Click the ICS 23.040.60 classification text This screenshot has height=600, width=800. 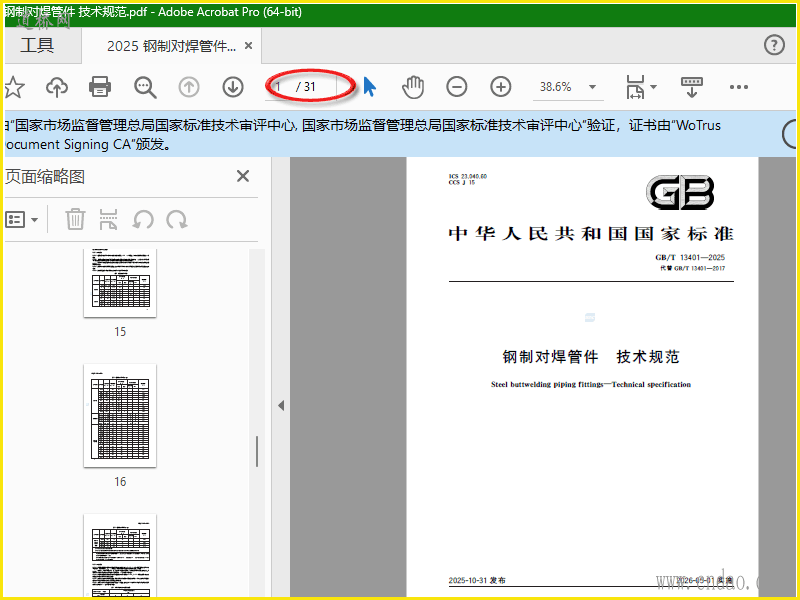[468, 176]
